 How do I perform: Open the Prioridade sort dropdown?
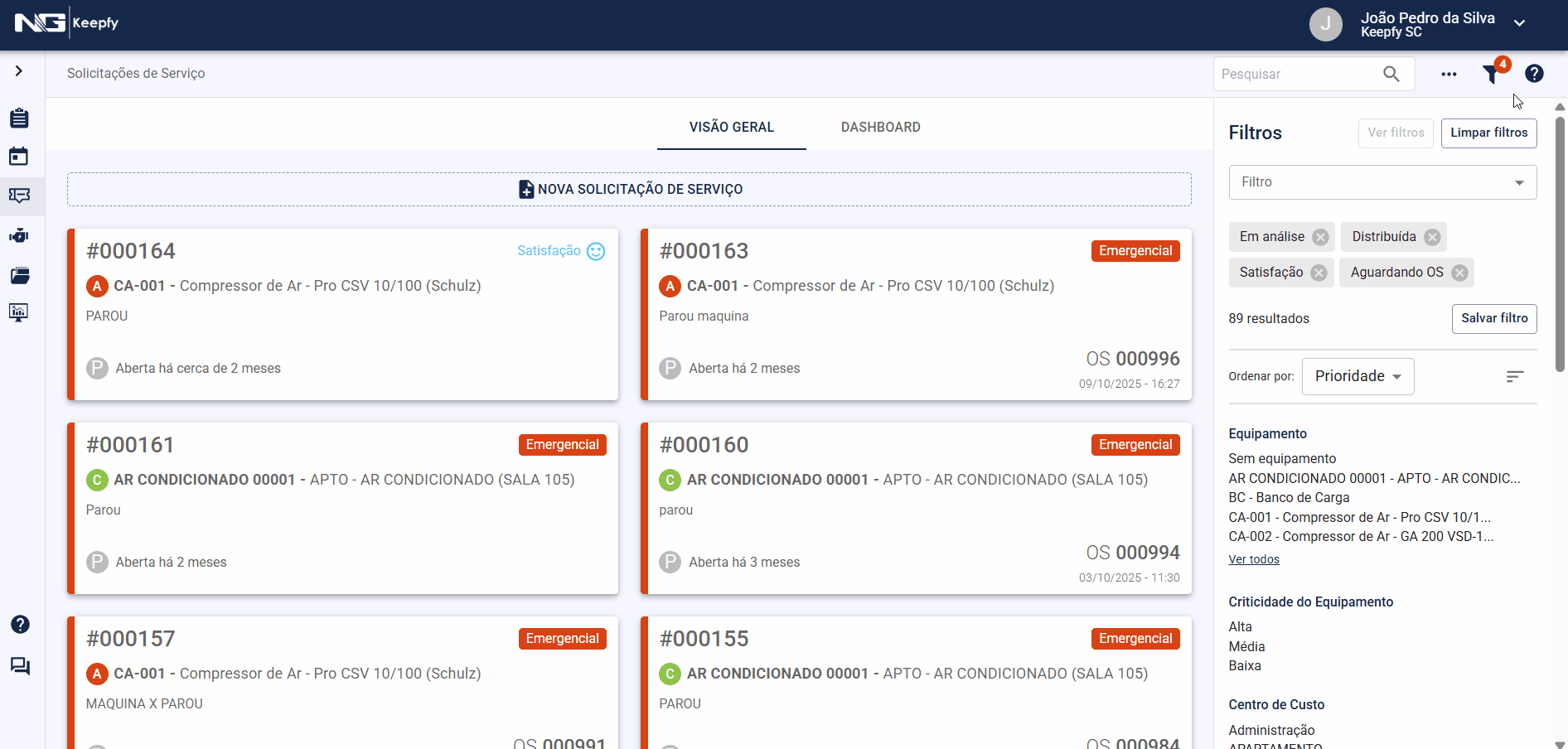pyautogui.click(x=1357, y=377)
